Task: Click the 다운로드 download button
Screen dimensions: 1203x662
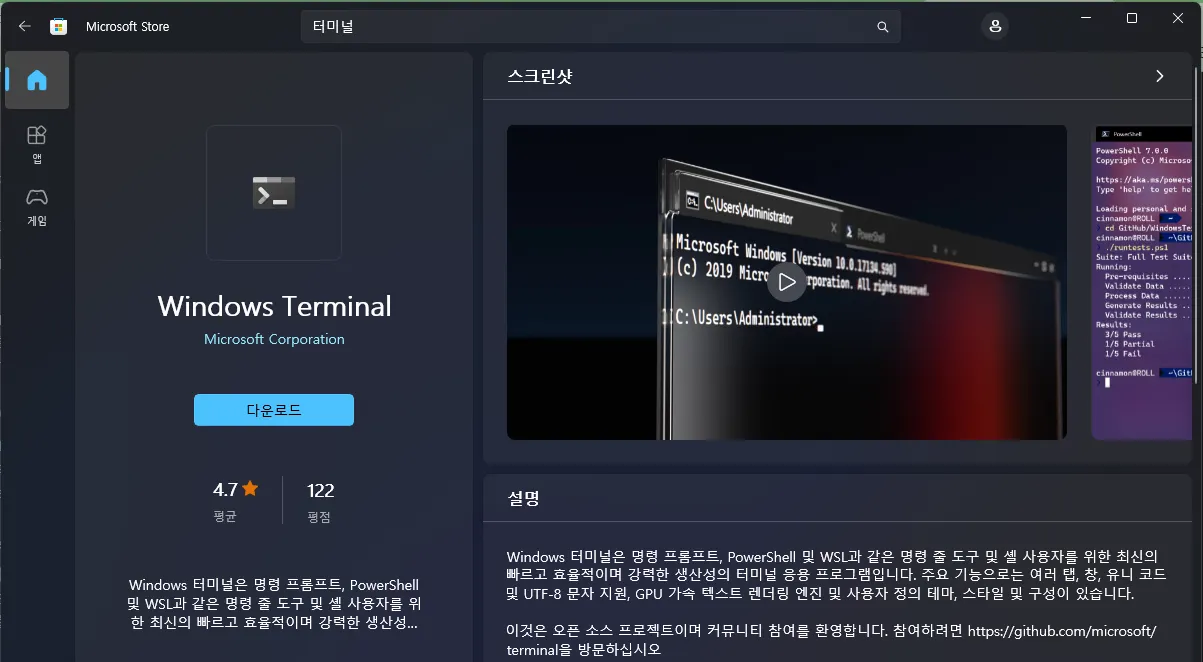Action: (x=274, y=410)
